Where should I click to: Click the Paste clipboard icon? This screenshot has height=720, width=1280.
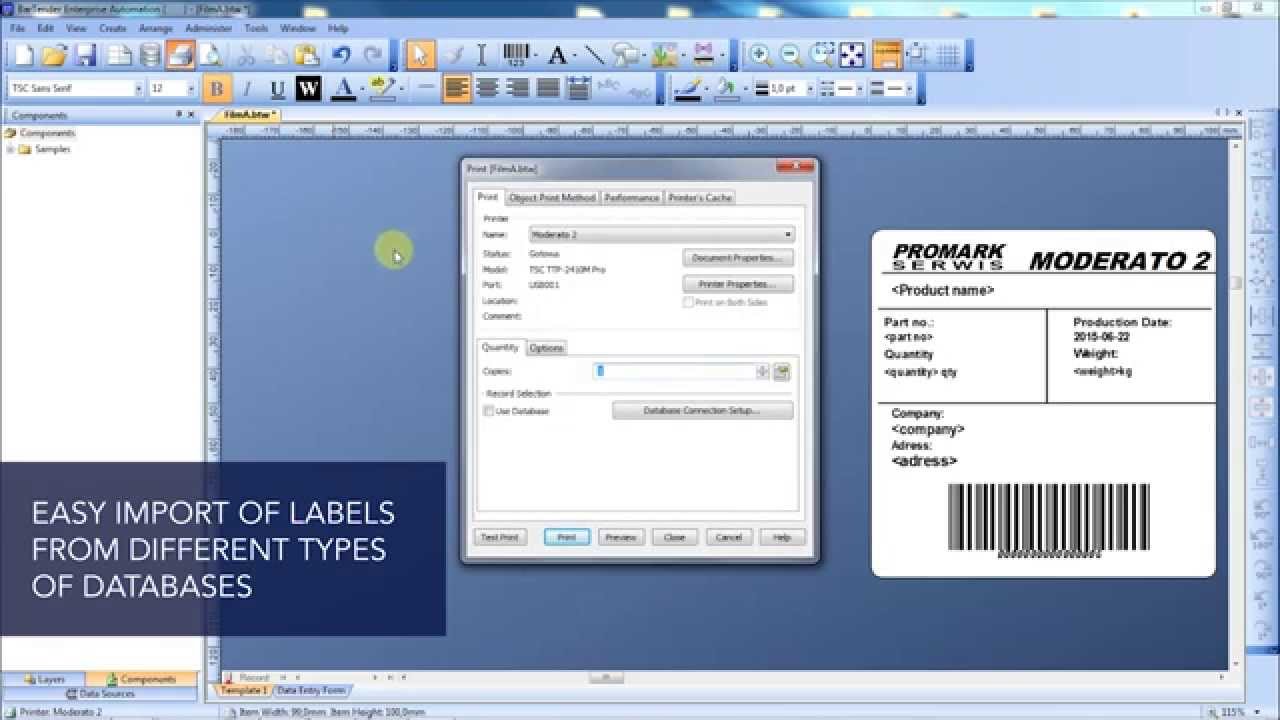click(307, 55)
